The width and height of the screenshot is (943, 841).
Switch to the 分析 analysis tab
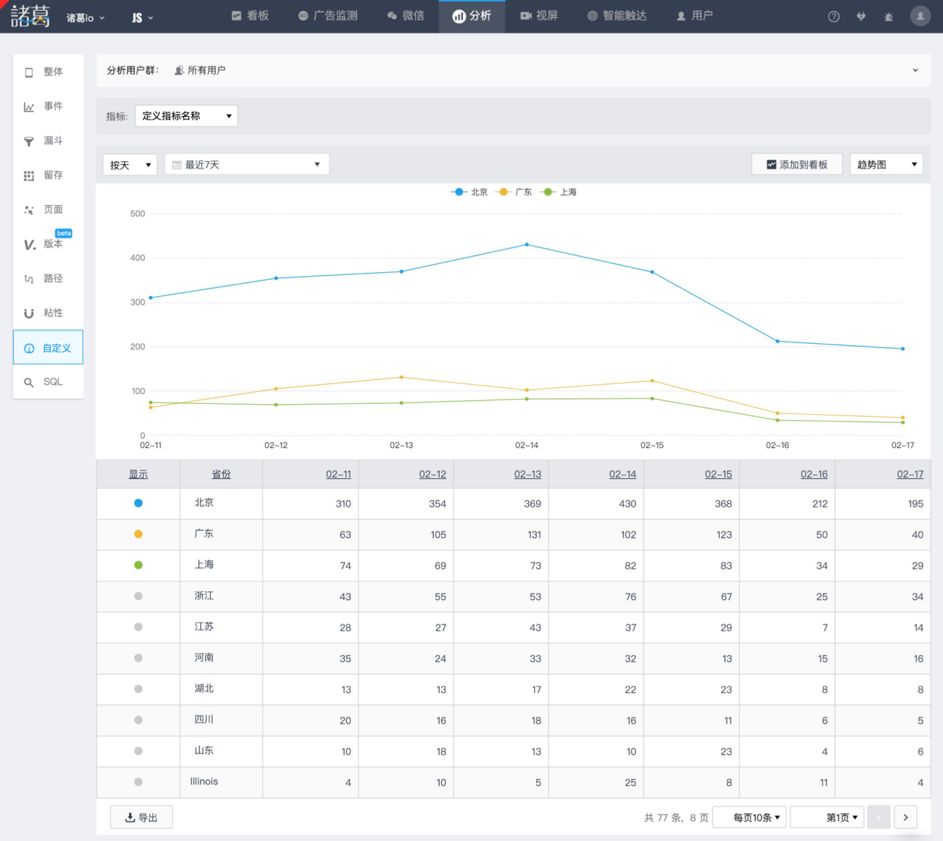[472, 16]
